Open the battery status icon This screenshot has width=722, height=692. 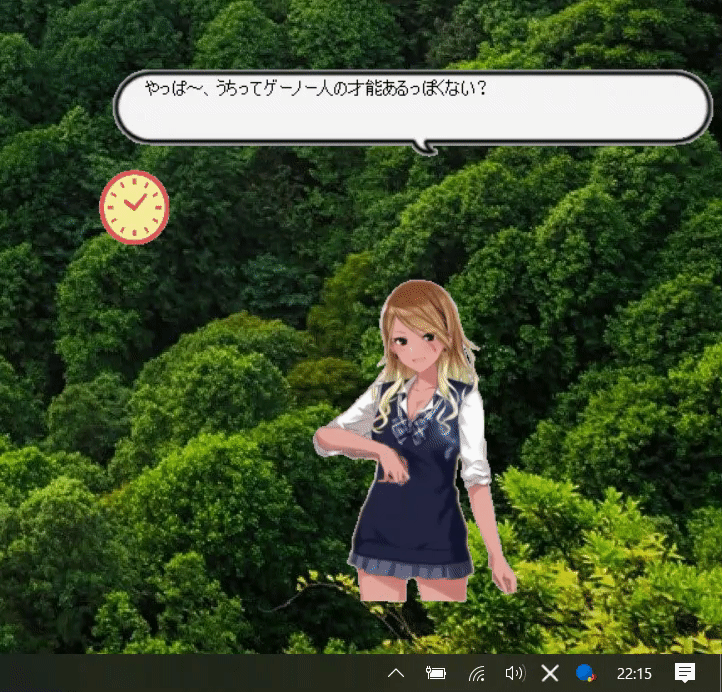pyautogui.click(x=436, y=673)
